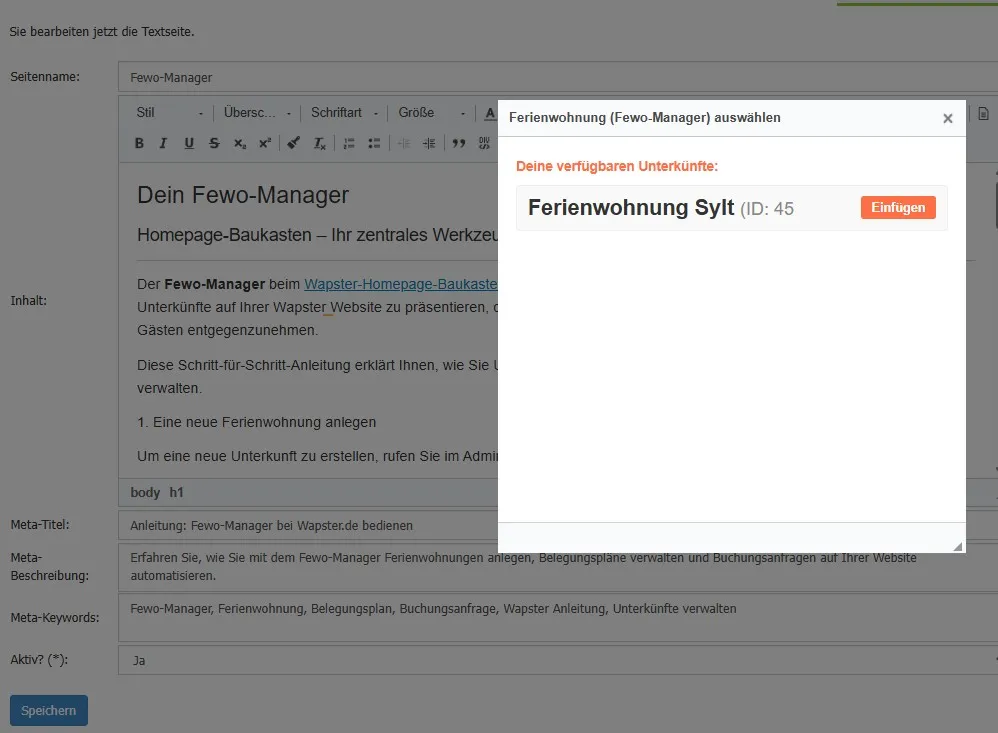Insert a numbered list
998x733 pixels.
pos(349,143)
